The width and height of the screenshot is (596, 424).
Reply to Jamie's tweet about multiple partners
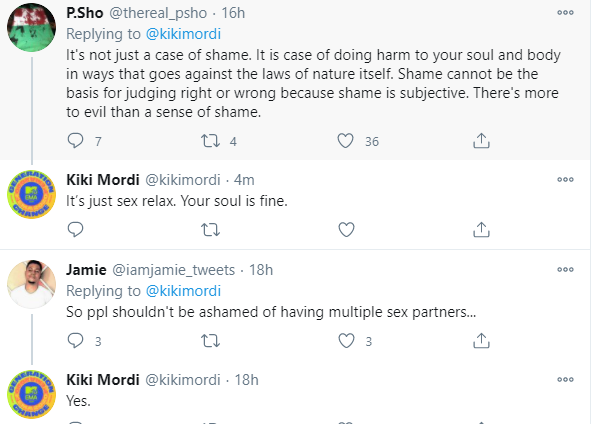75,341
